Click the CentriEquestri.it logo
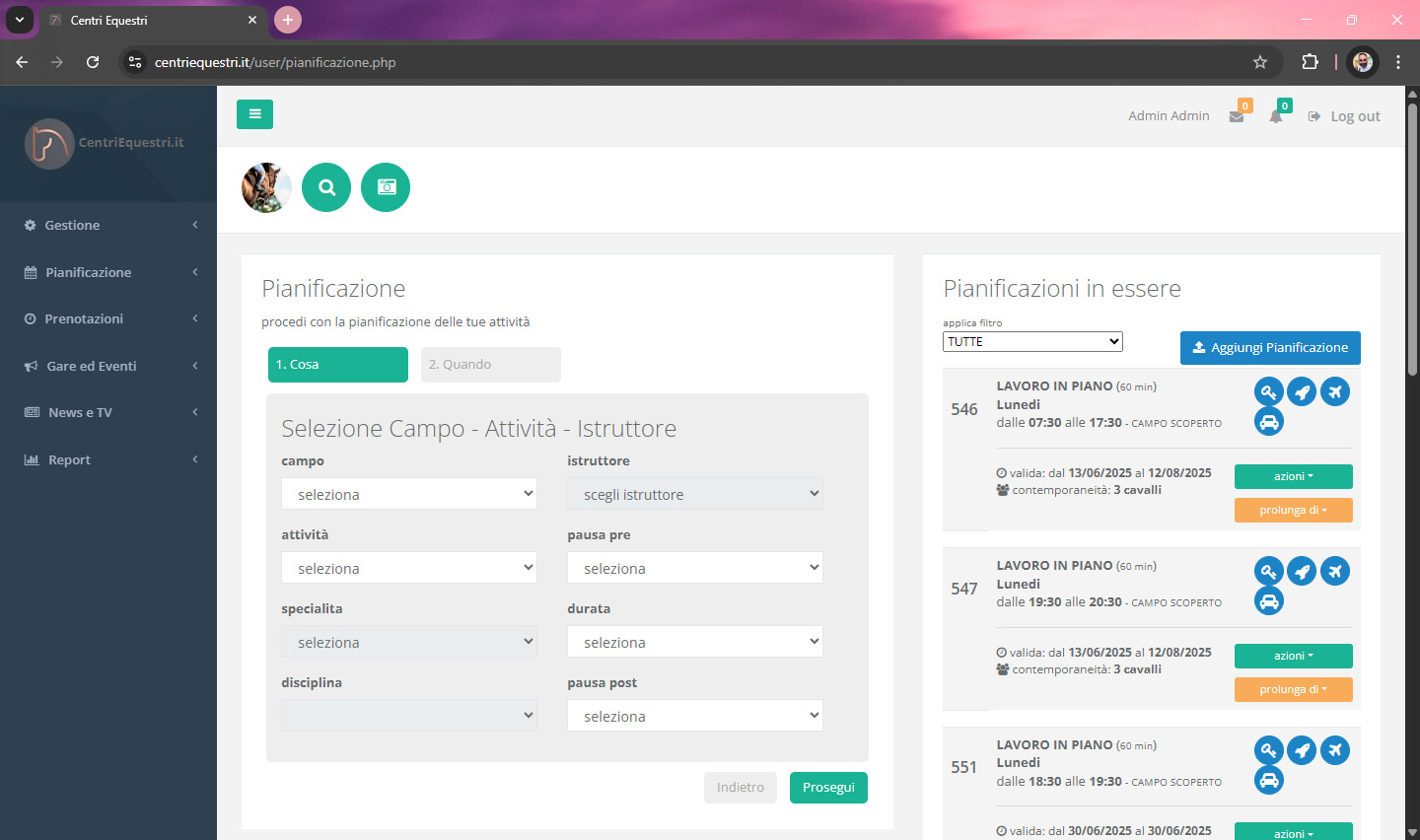 pyautogui.click(x=105, y=143)
